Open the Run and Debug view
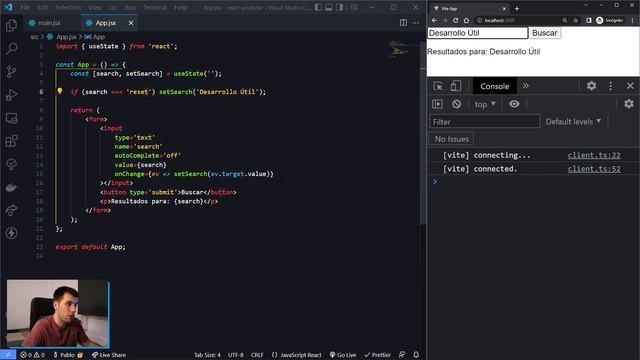Screen dimensions: 640x360 coord(11,95)
